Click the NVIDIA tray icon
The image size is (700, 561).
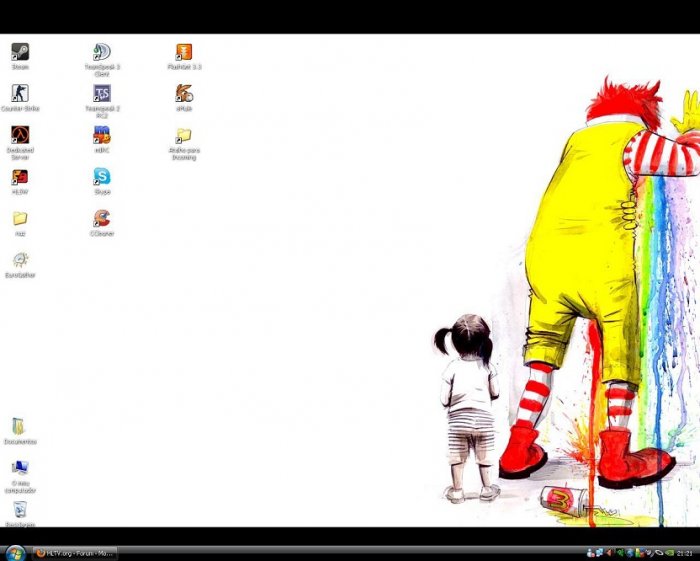[670, 553]
